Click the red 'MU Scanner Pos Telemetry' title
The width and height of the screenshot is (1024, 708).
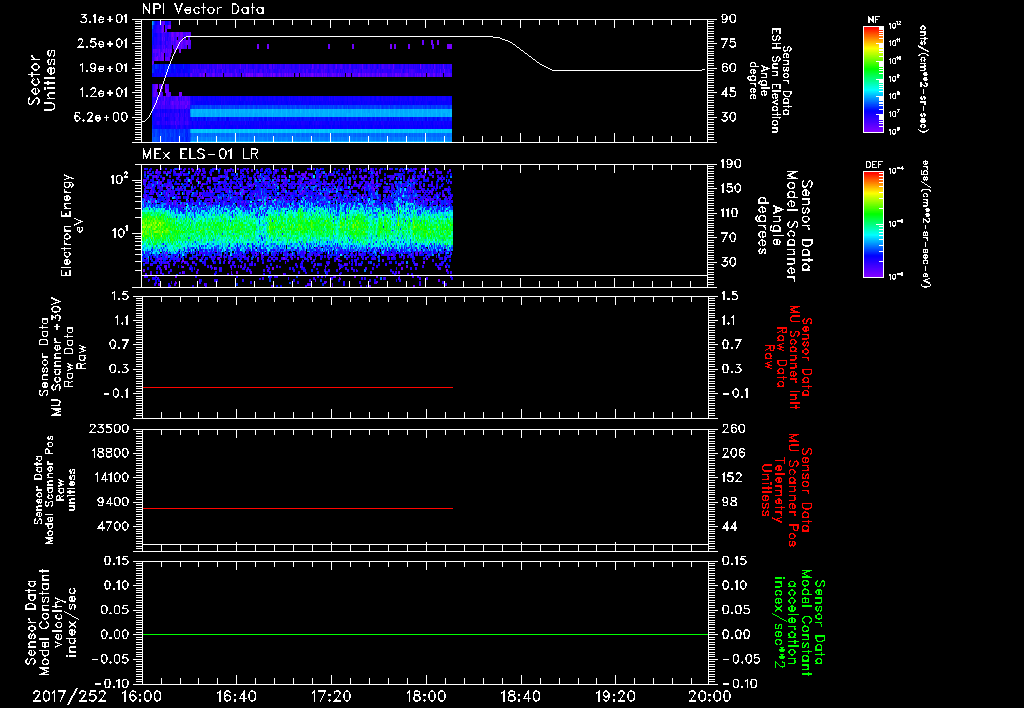tap(787, 490)
